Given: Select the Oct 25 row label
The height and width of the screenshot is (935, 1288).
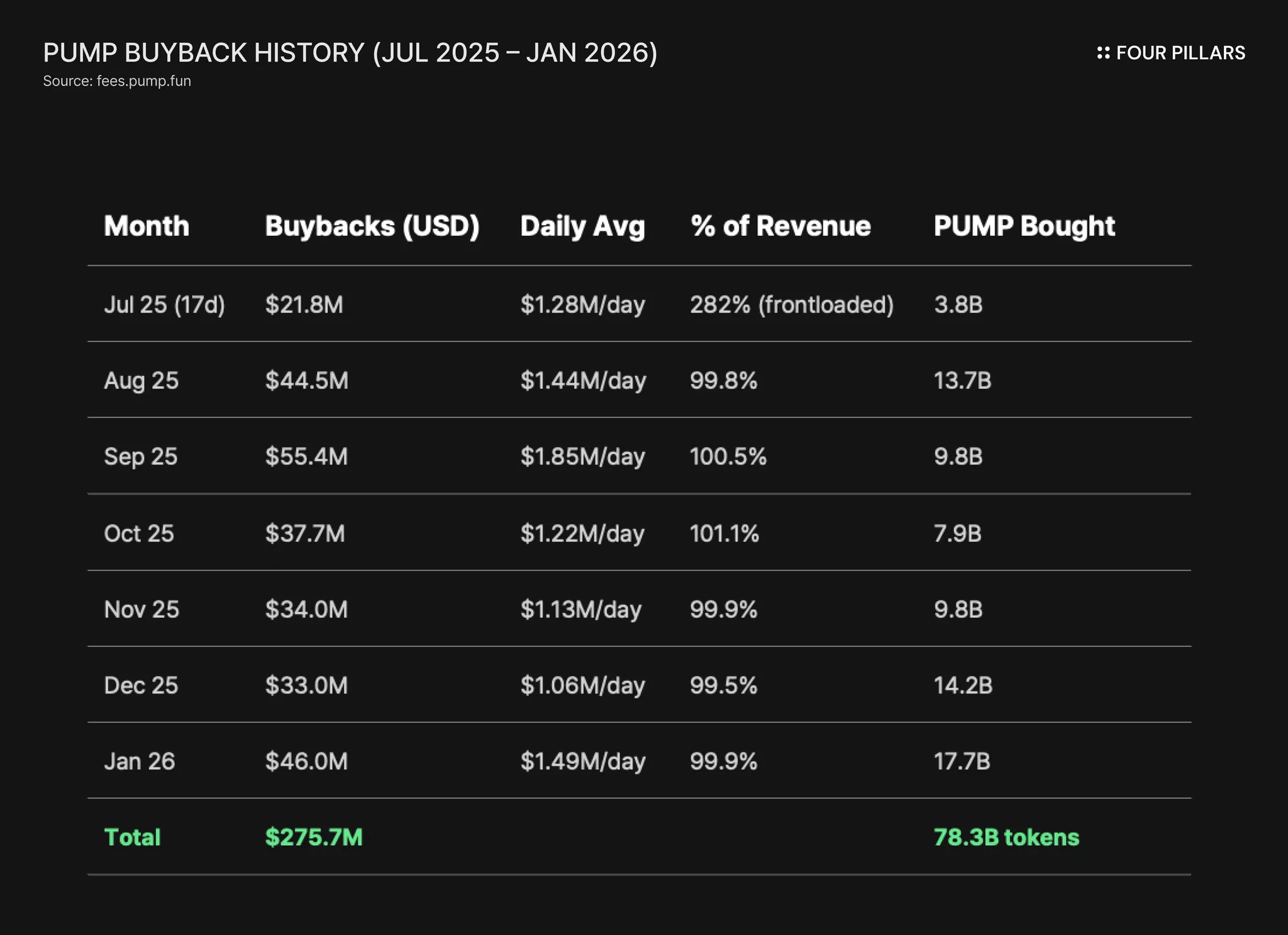Looking at the screenshot, I should [x=139, y=533].
